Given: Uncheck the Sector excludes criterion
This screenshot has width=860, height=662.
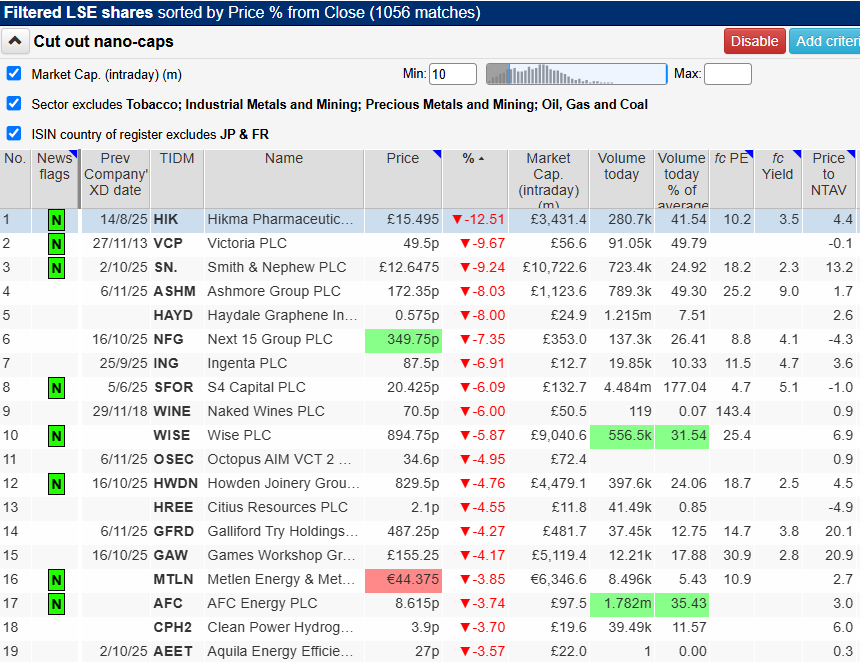Looking at the screenshot, I should [x=14, y=104].
